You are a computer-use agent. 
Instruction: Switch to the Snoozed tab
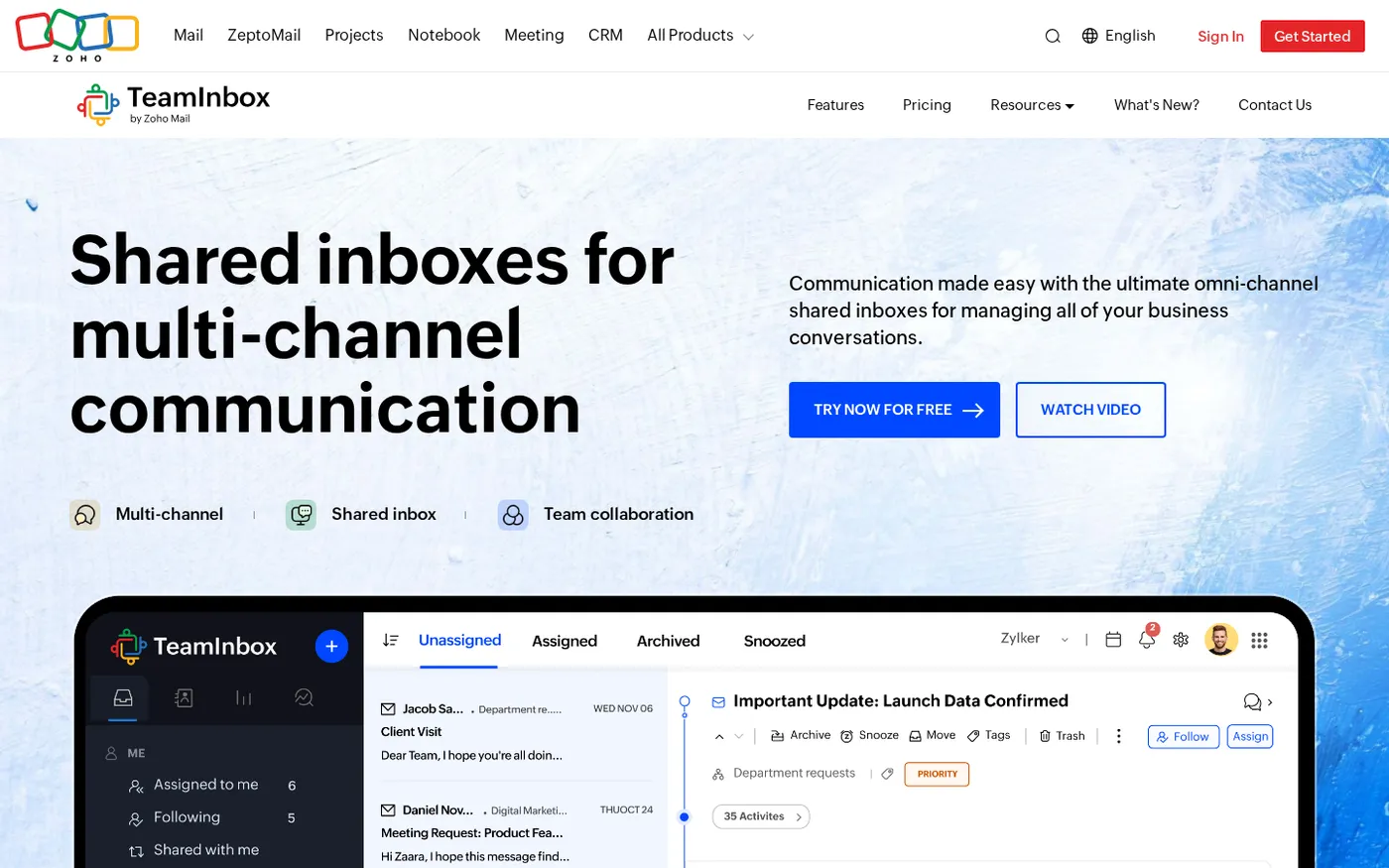click(775, 641)
